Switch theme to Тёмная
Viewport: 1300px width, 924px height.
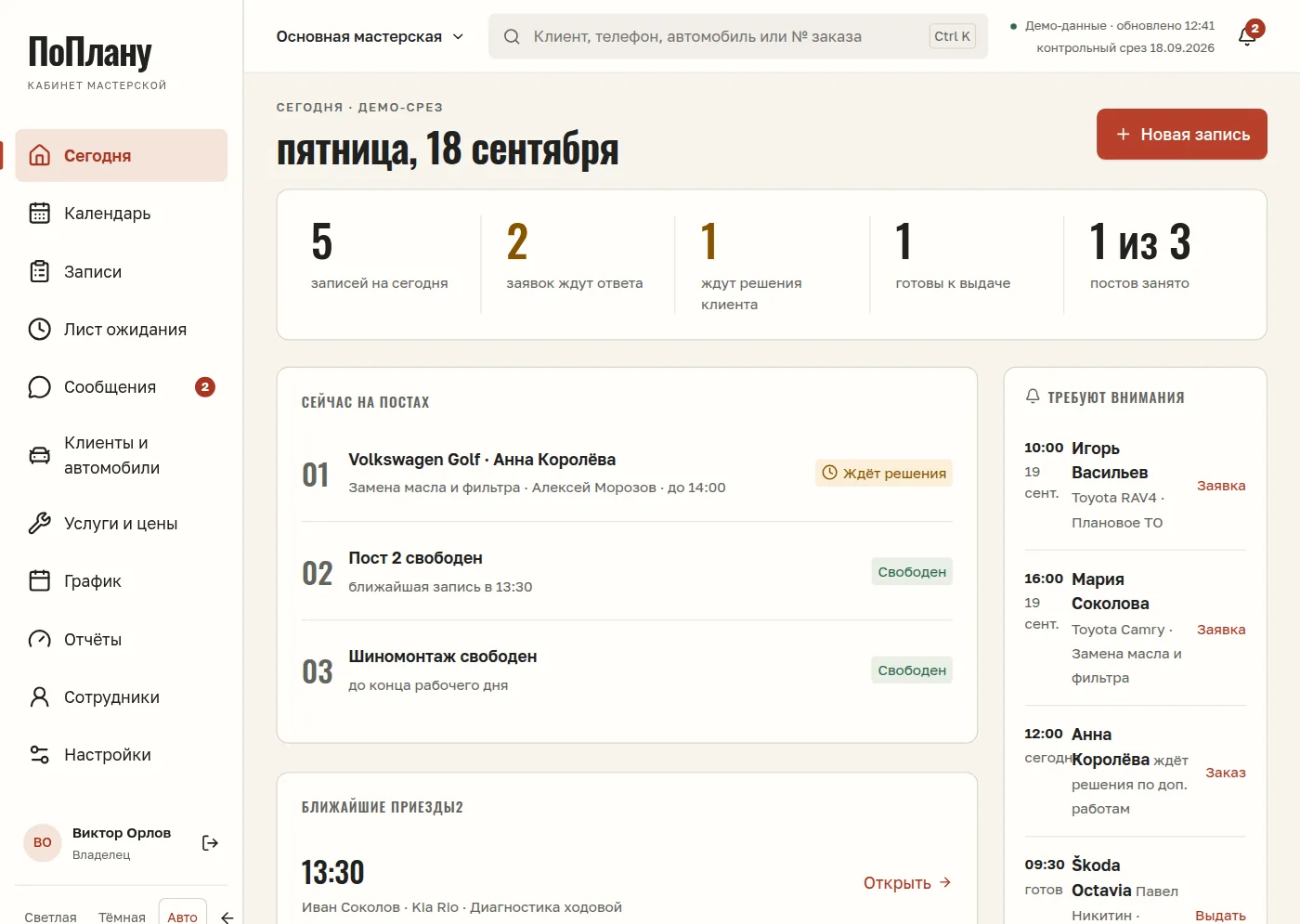click(122, 917)
